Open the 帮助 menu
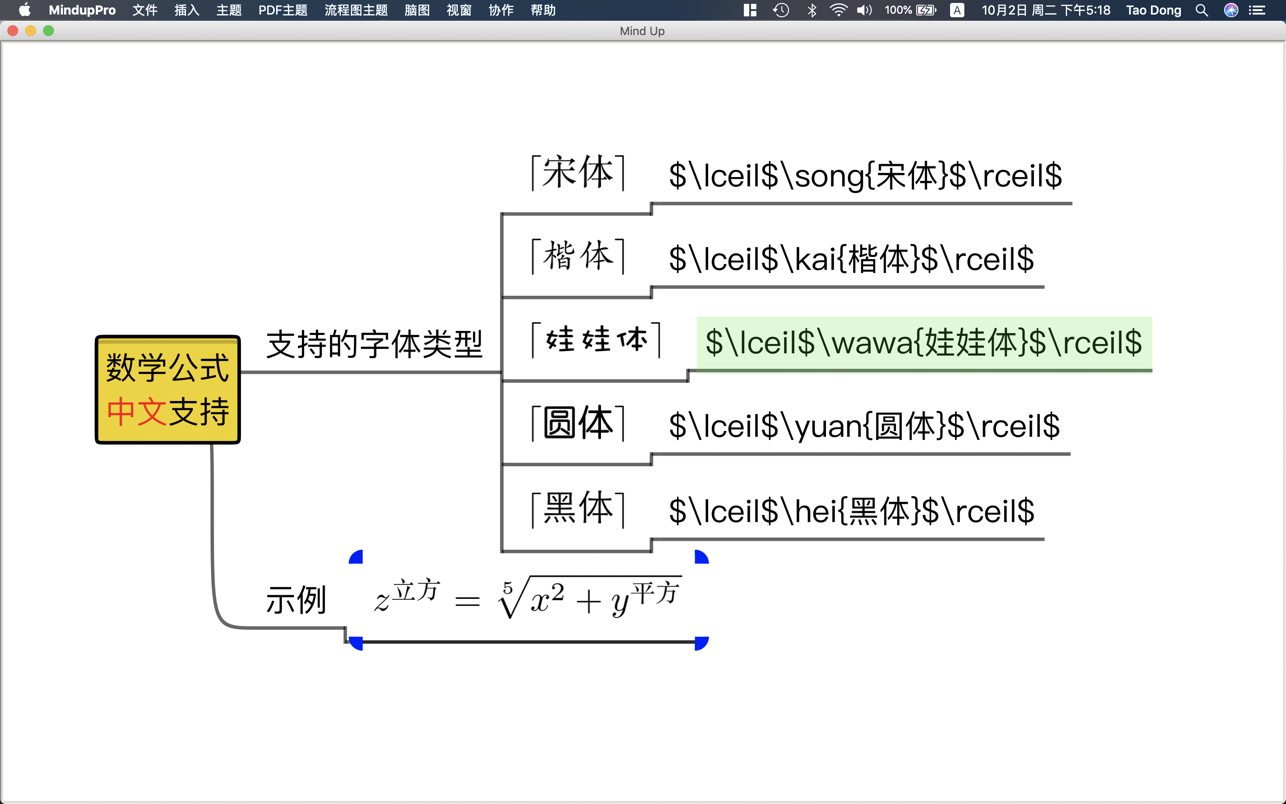Screen dimensions: 1286x804 [543, 10]
